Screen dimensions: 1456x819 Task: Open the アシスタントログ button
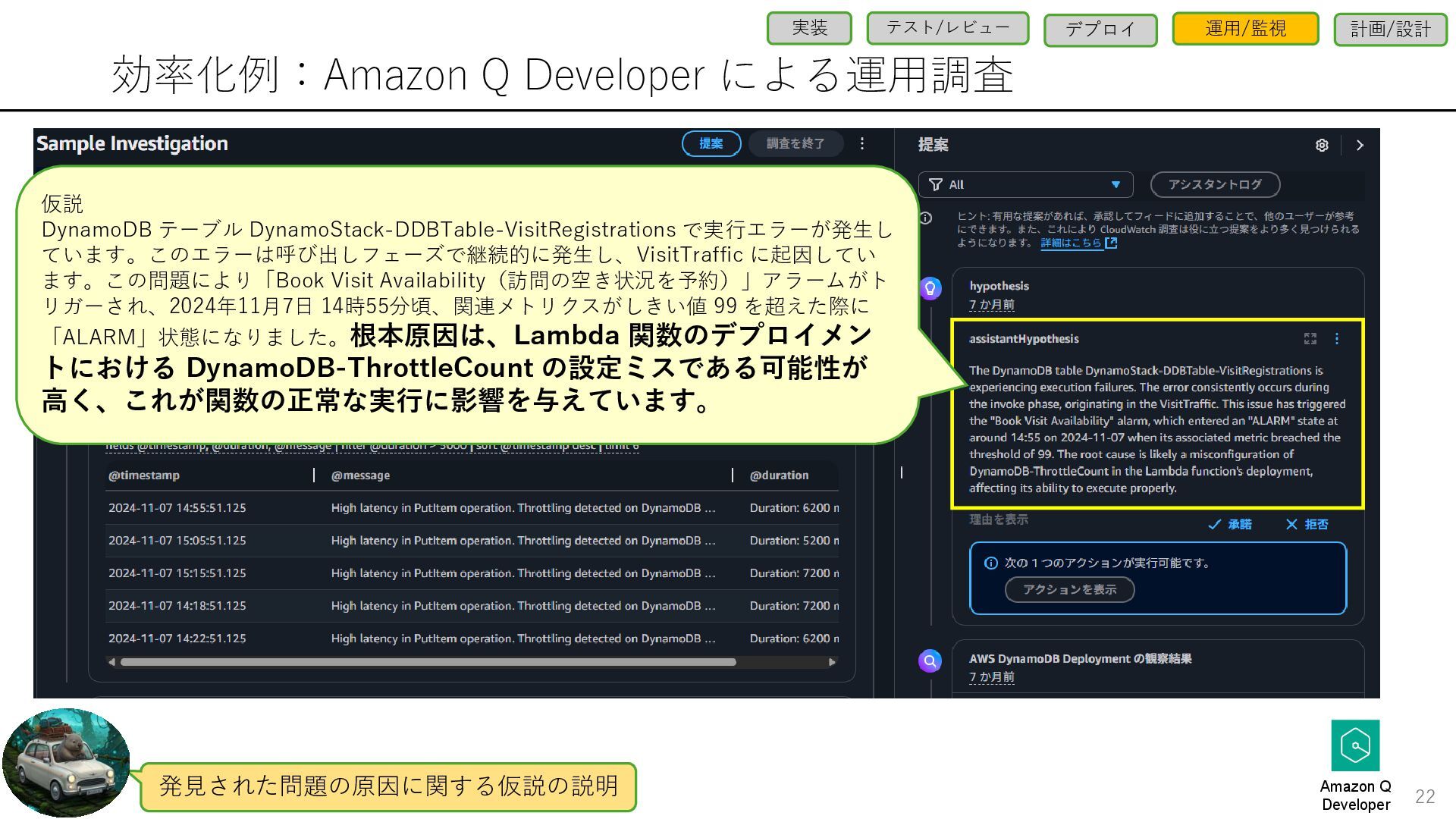point(1215,184)
